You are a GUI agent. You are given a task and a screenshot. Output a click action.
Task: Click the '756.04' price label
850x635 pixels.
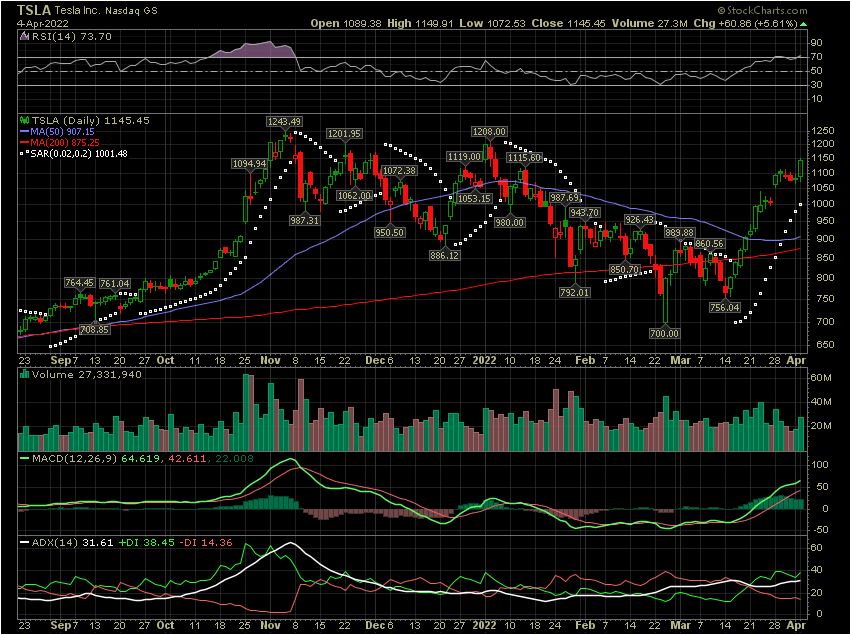725,307
